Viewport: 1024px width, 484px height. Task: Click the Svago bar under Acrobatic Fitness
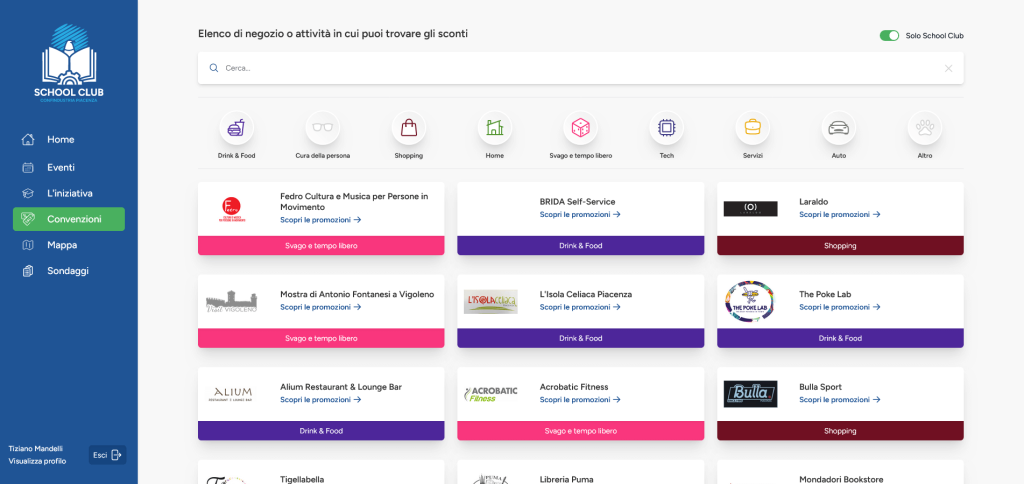pos(581,431)
